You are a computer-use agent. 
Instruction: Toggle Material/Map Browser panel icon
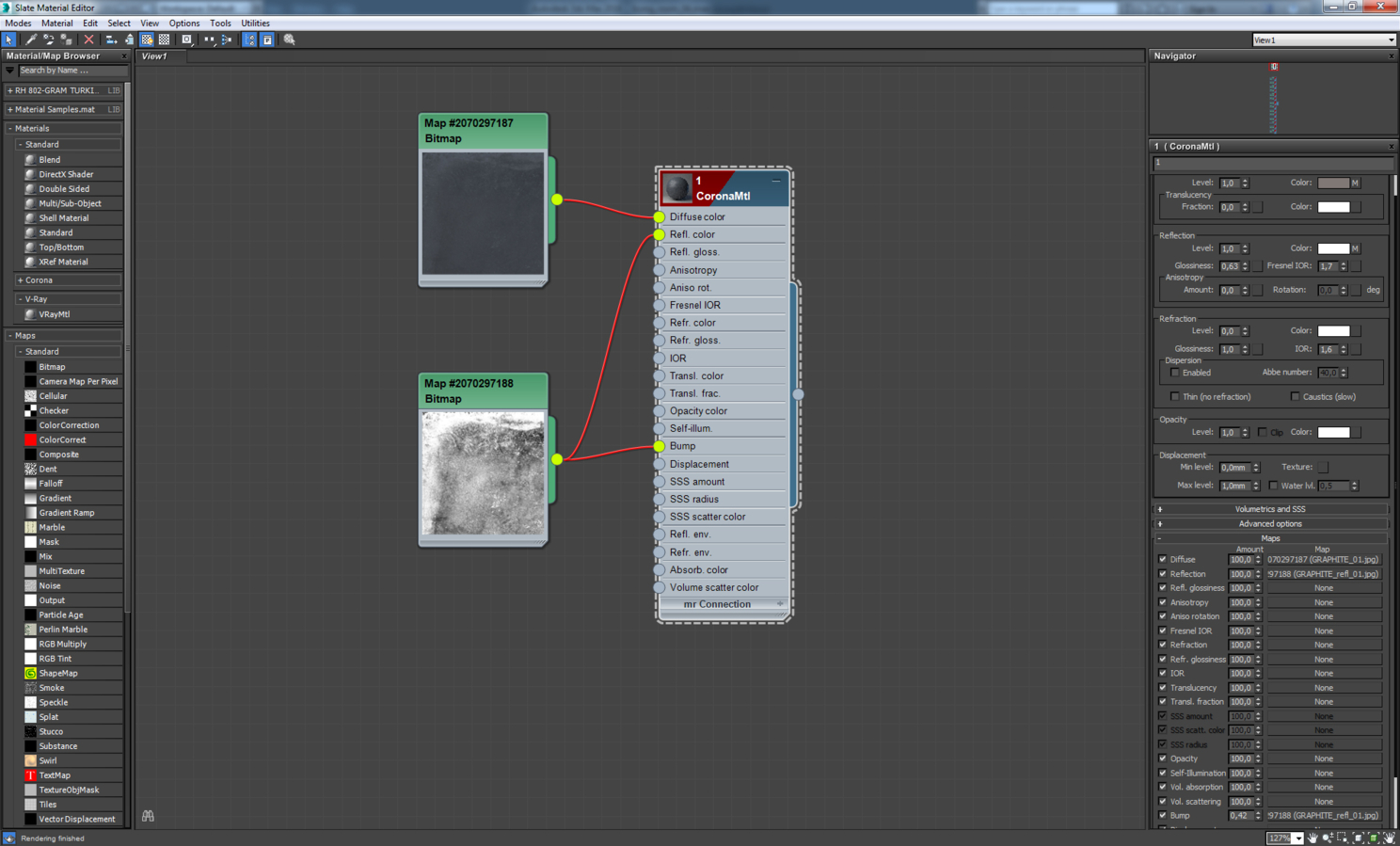click(249, 40)
